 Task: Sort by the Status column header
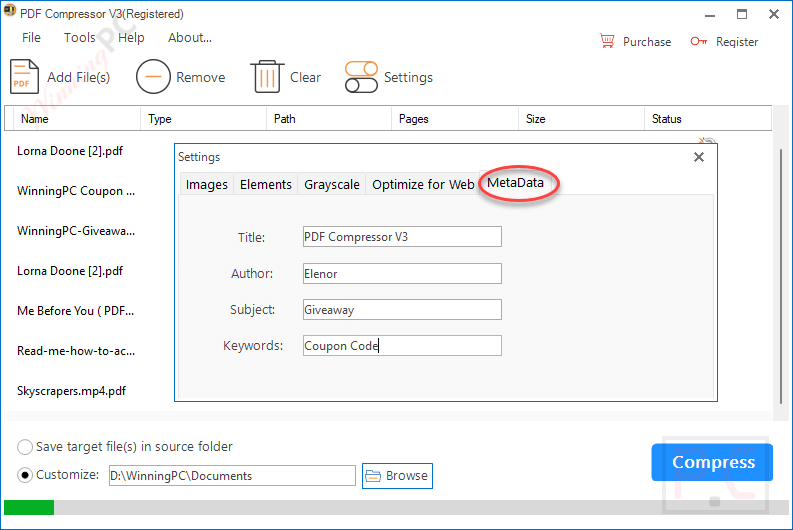(x=708, y=119)
